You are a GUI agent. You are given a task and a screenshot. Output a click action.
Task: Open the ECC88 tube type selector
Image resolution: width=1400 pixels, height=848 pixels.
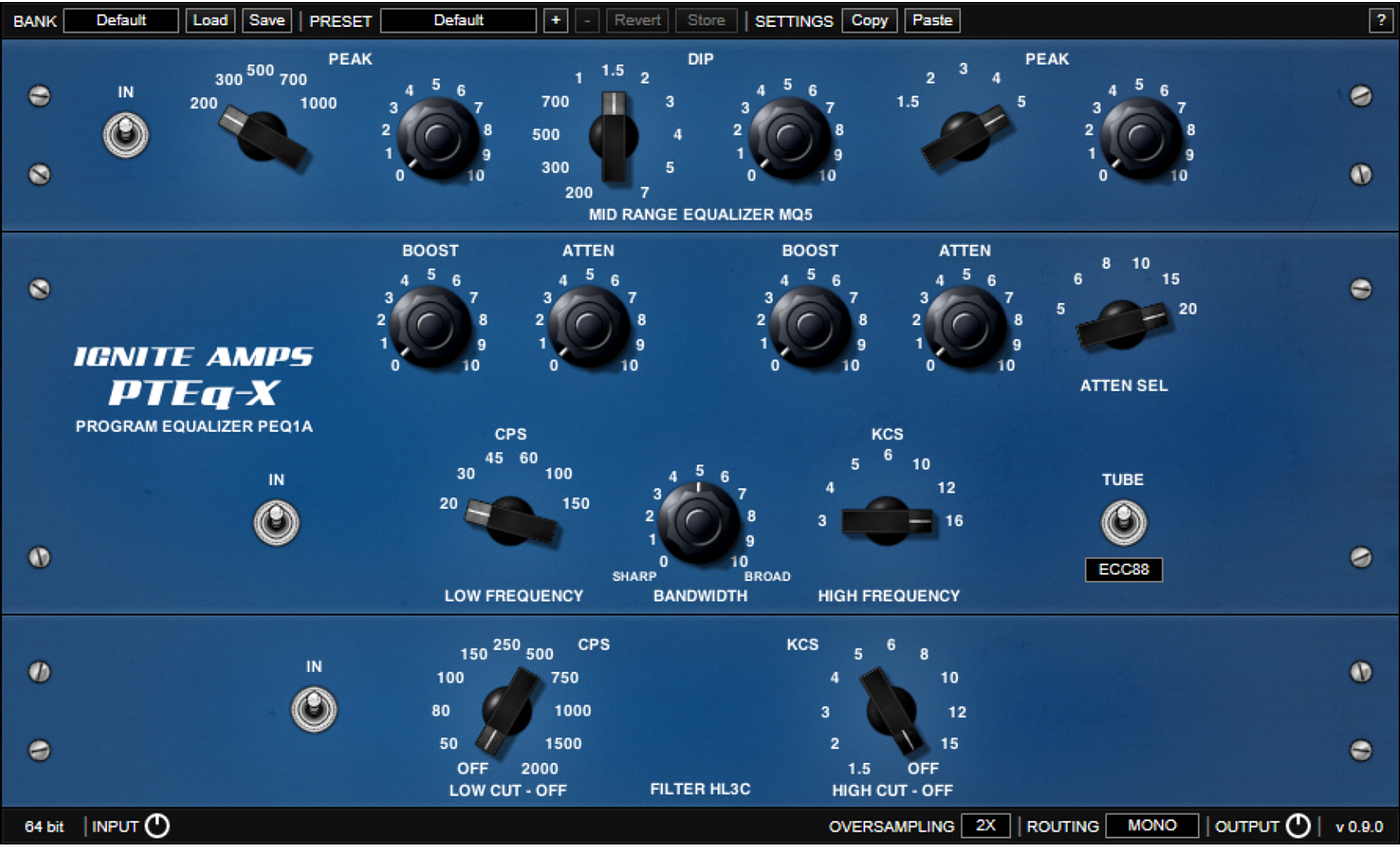(1124, 570)
